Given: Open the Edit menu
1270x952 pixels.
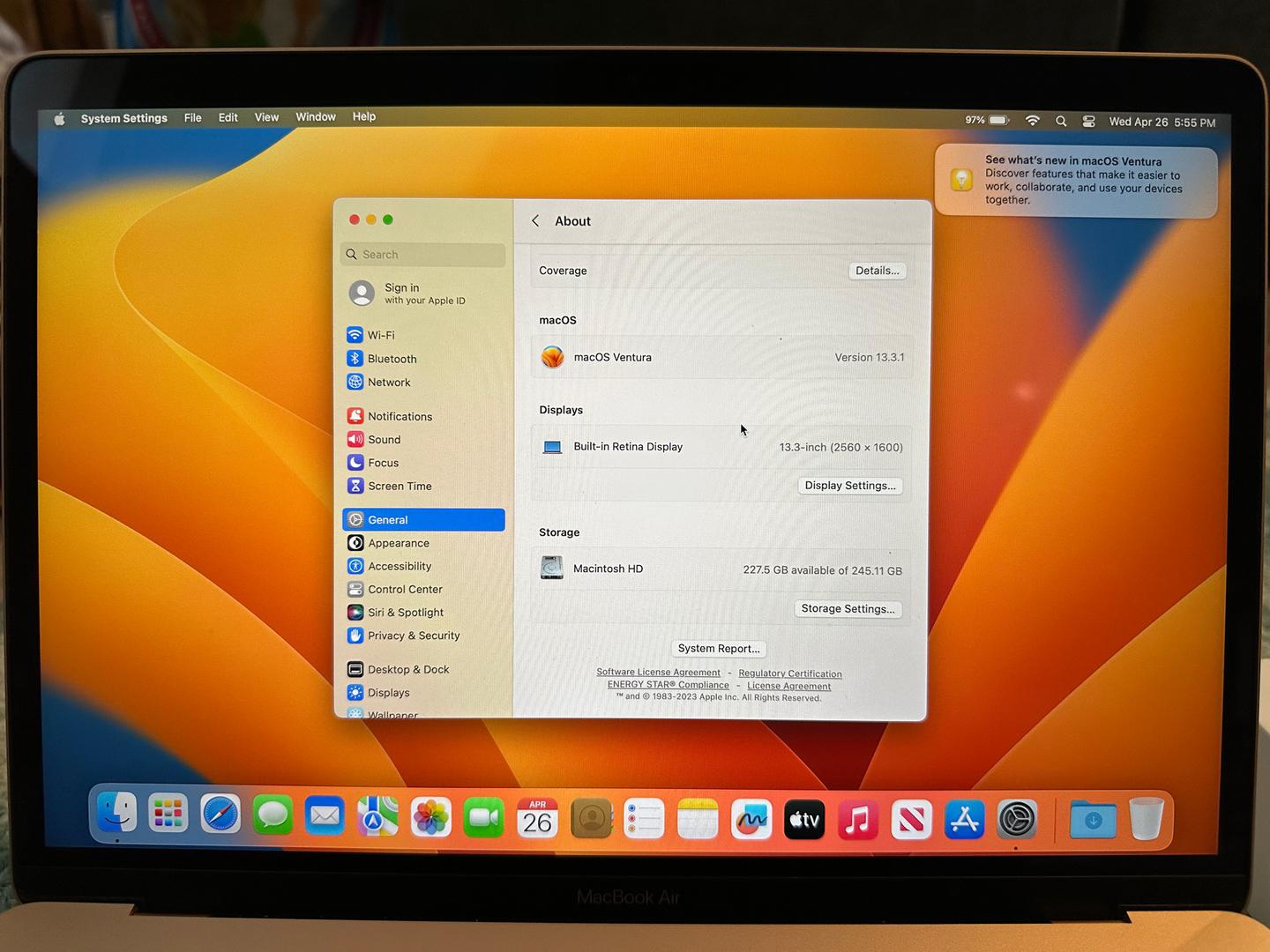Looking at the screenshot, I should (228, 117).
